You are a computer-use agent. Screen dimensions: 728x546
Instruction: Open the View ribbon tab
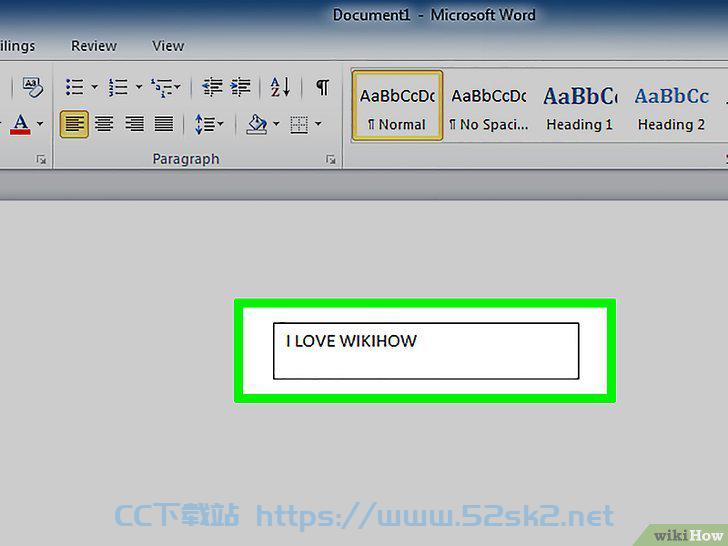click(x=168, y=46)
